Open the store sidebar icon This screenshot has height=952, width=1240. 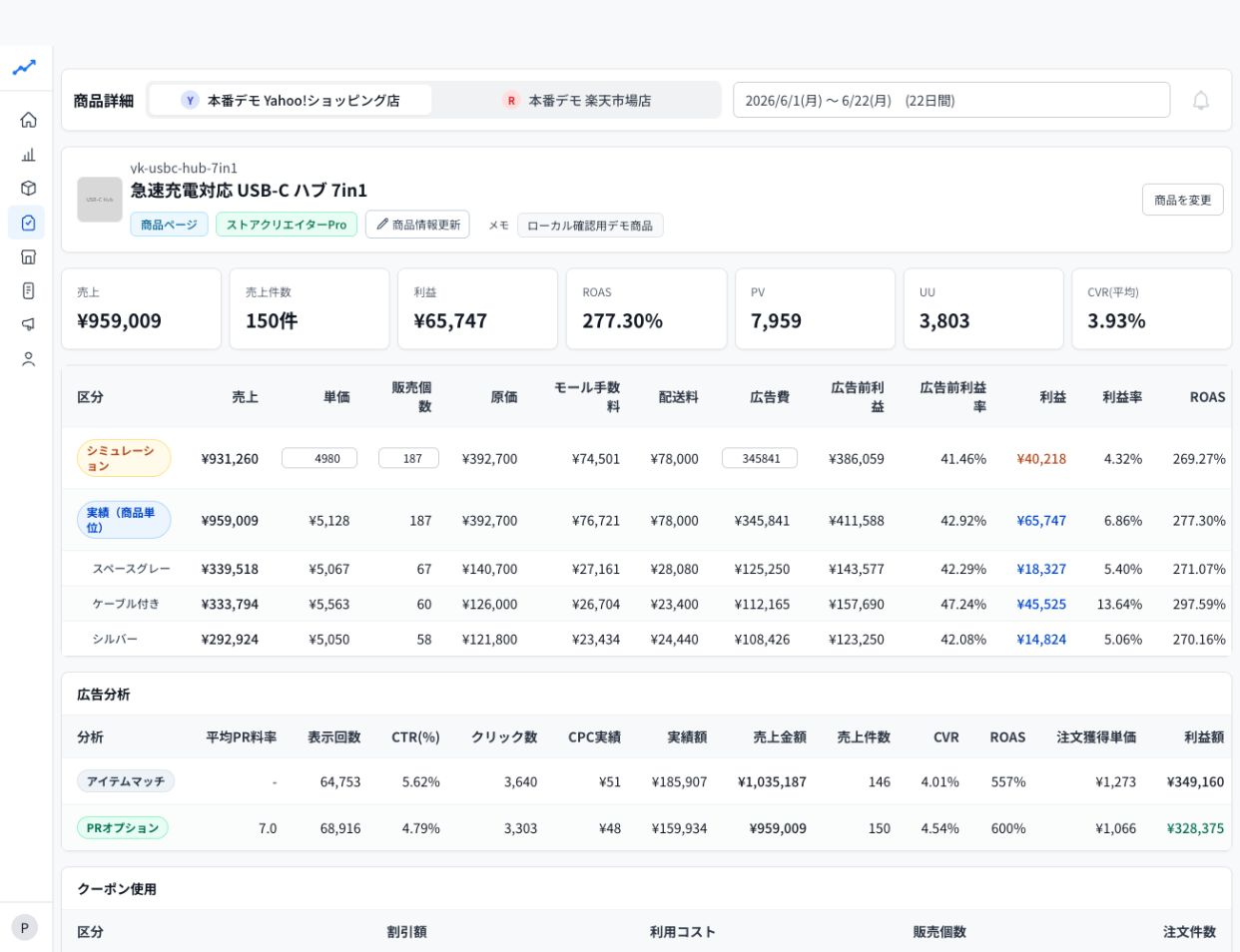click(x=28, y=256)
